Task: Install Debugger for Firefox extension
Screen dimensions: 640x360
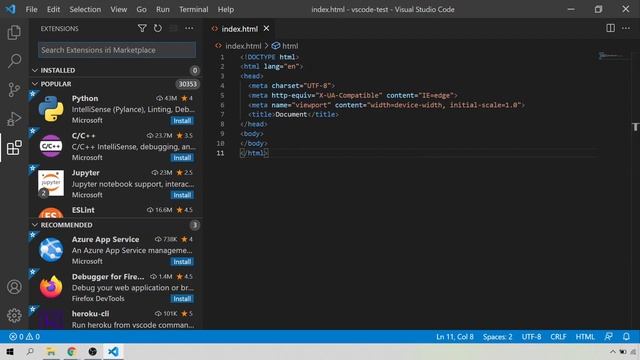Action: (x=182, y=299)
